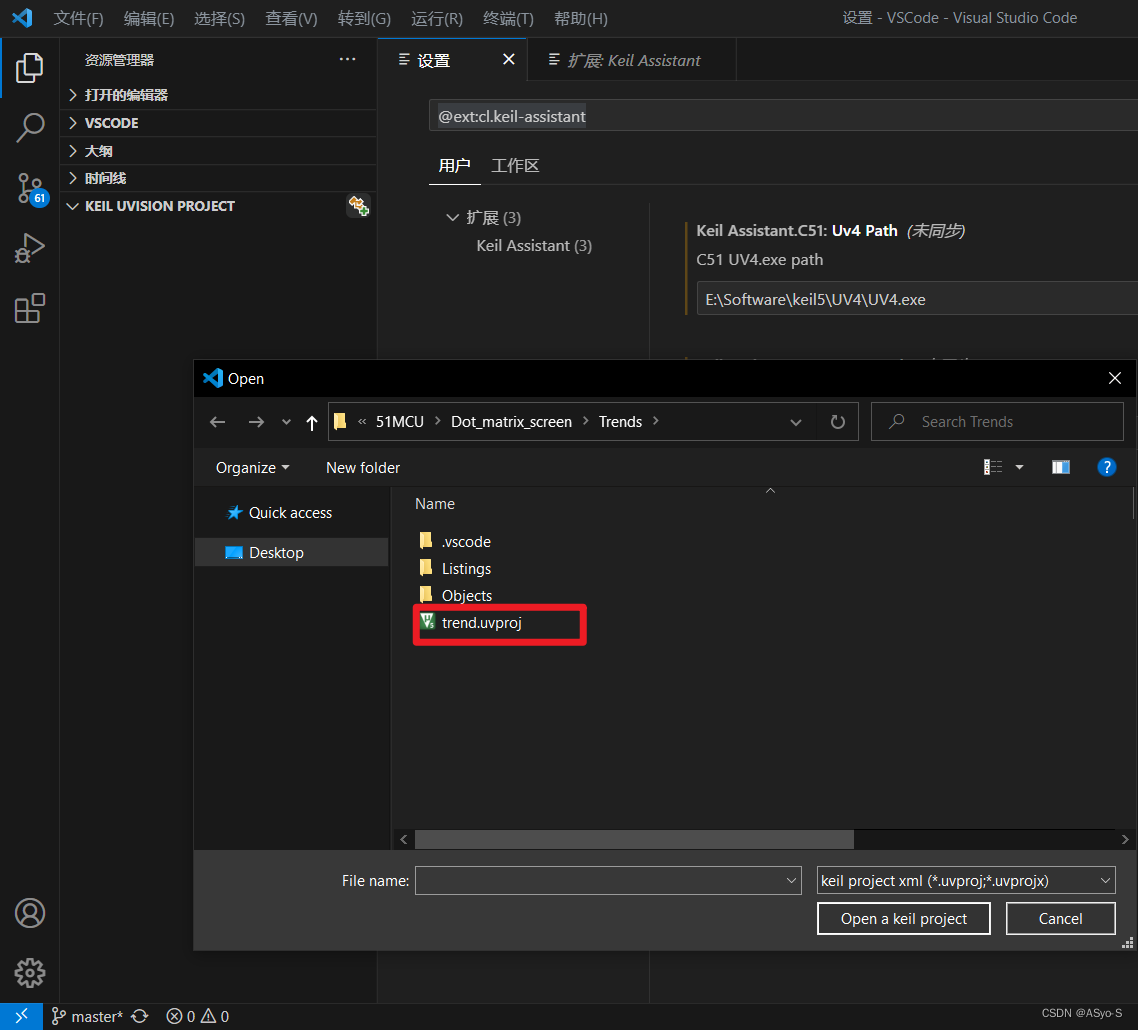Open the Explorer view in activity bar
1138x1030 pixels.
(29, 68)
